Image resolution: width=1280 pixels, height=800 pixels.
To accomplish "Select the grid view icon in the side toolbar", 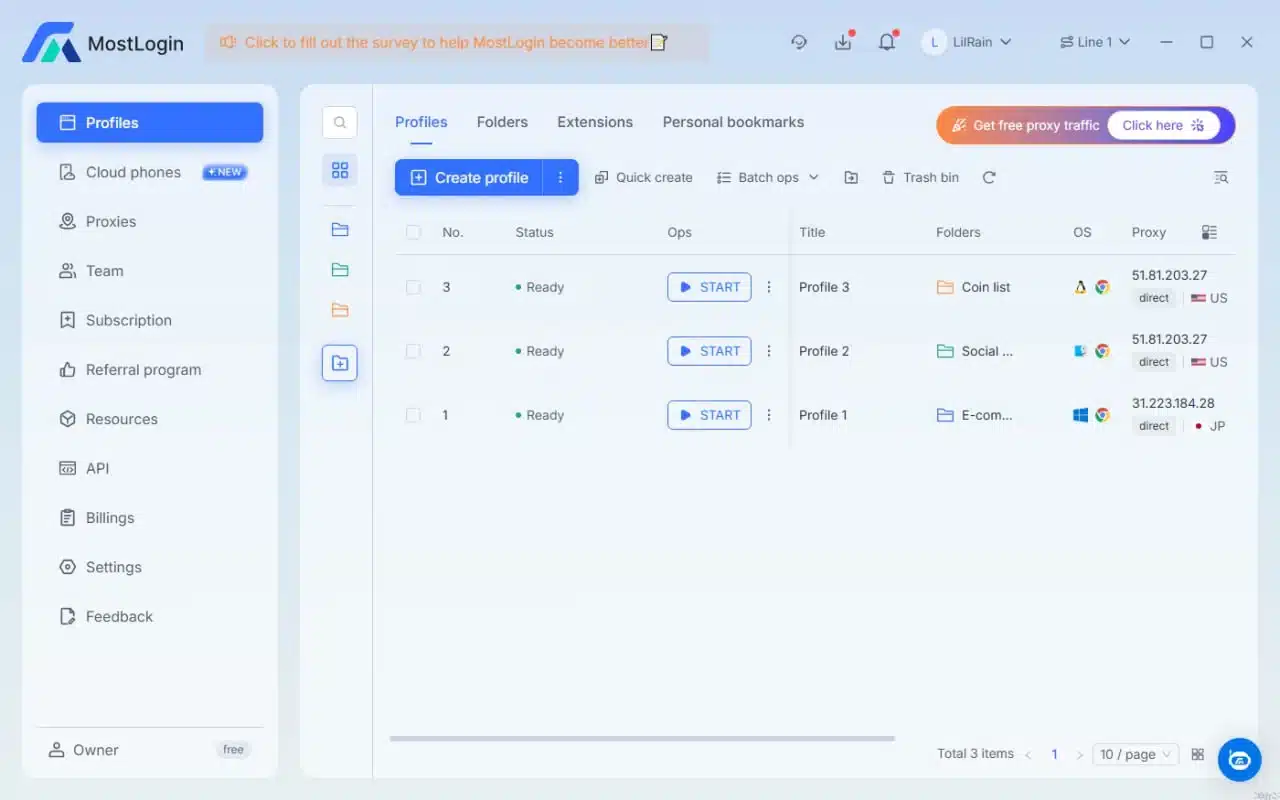I will [340, 170].
